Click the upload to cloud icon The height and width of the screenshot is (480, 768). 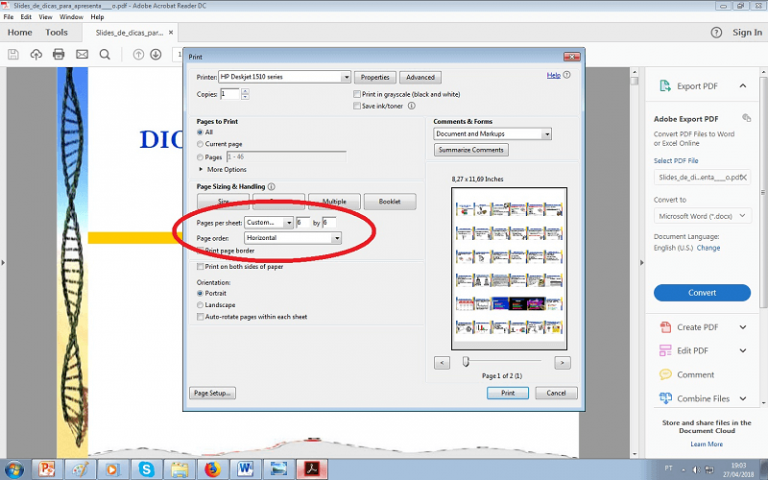coord(37,54)
